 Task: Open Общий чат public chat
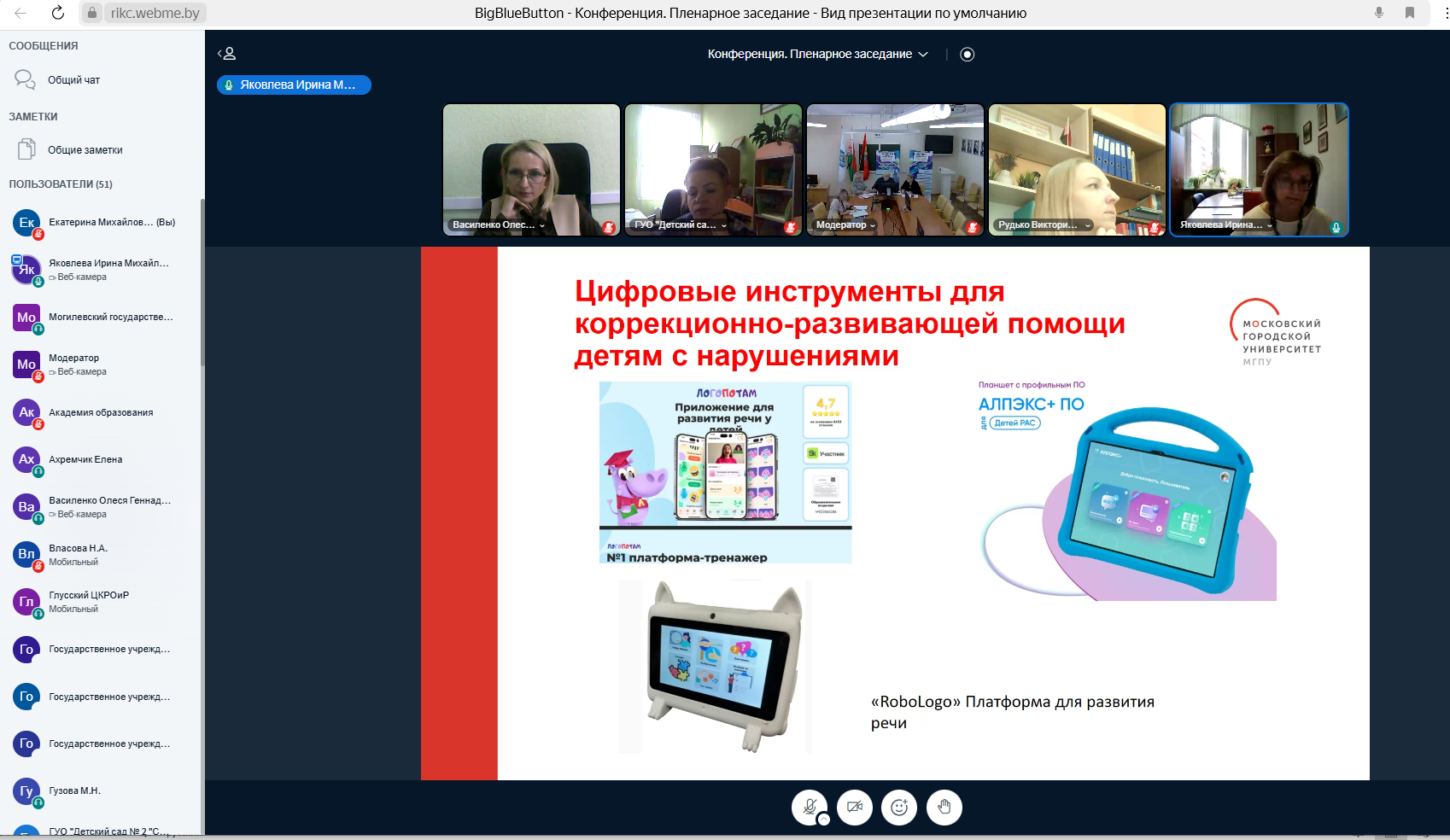coord(73,80)
